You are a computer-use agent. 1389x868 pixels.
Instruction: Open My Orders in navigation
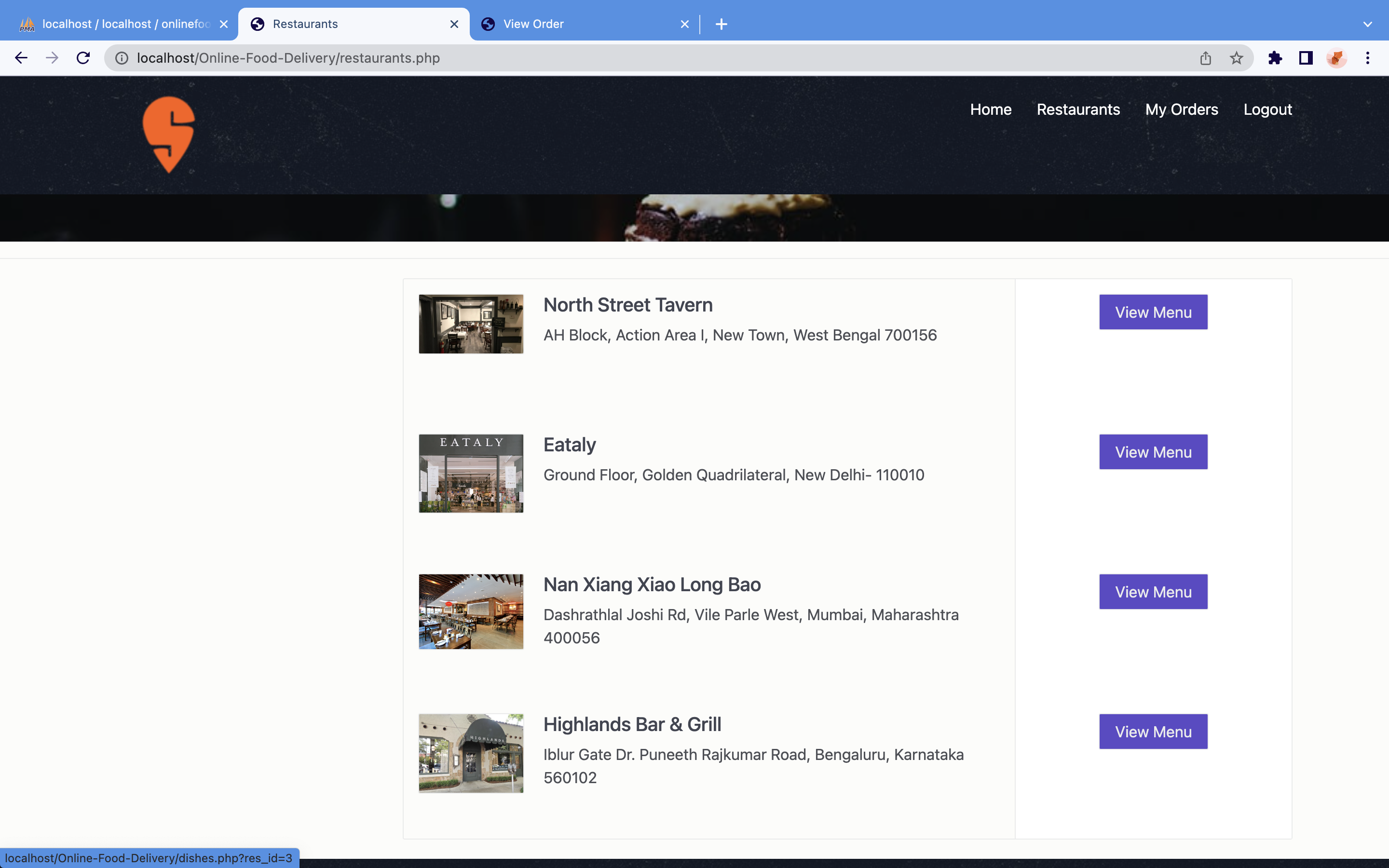(1181, 109)
